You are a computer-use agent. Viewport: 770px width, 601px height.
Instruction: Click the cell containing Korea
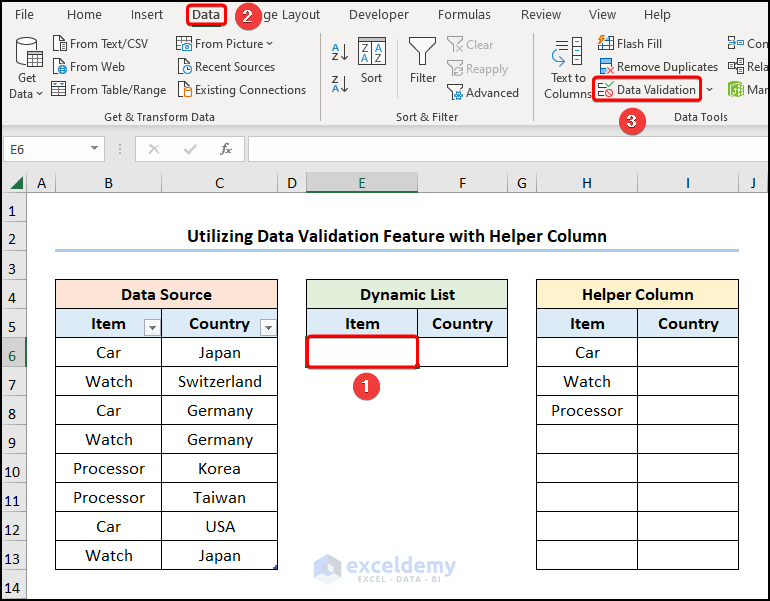(220, 468)
